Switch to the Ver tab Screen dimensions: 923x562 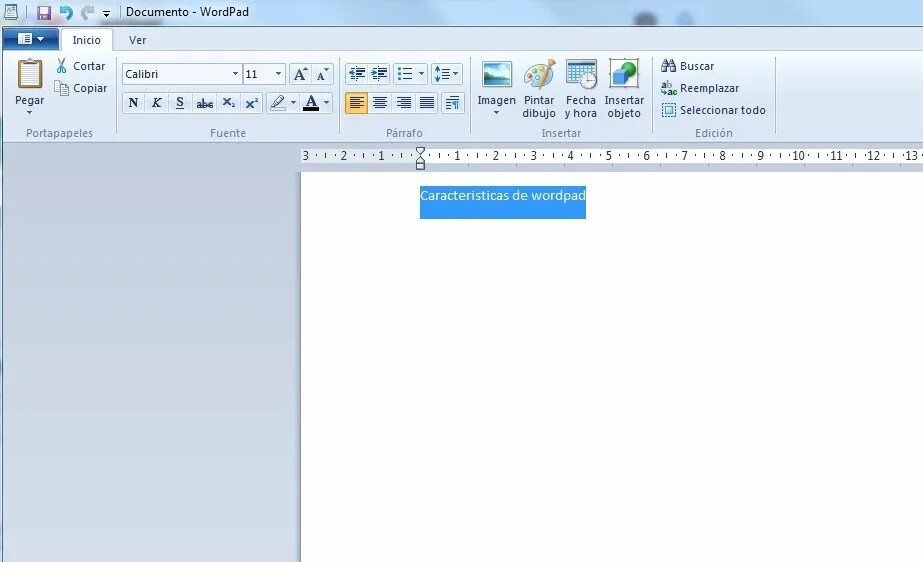tap(137, 40)
